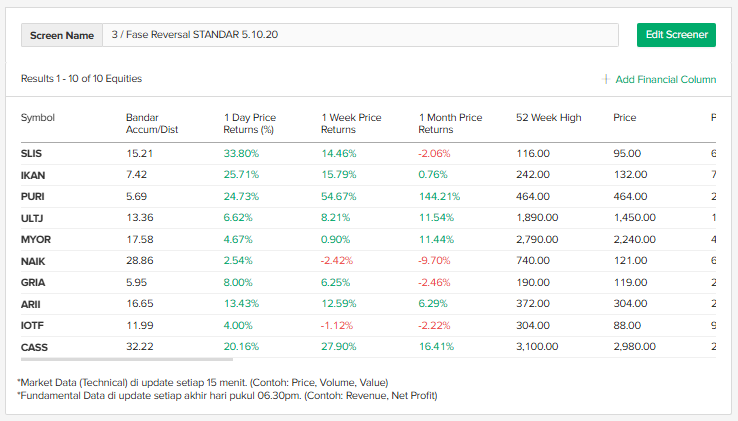Click the Add Financial Column link

pyautogui.click(x=666, y=79)
